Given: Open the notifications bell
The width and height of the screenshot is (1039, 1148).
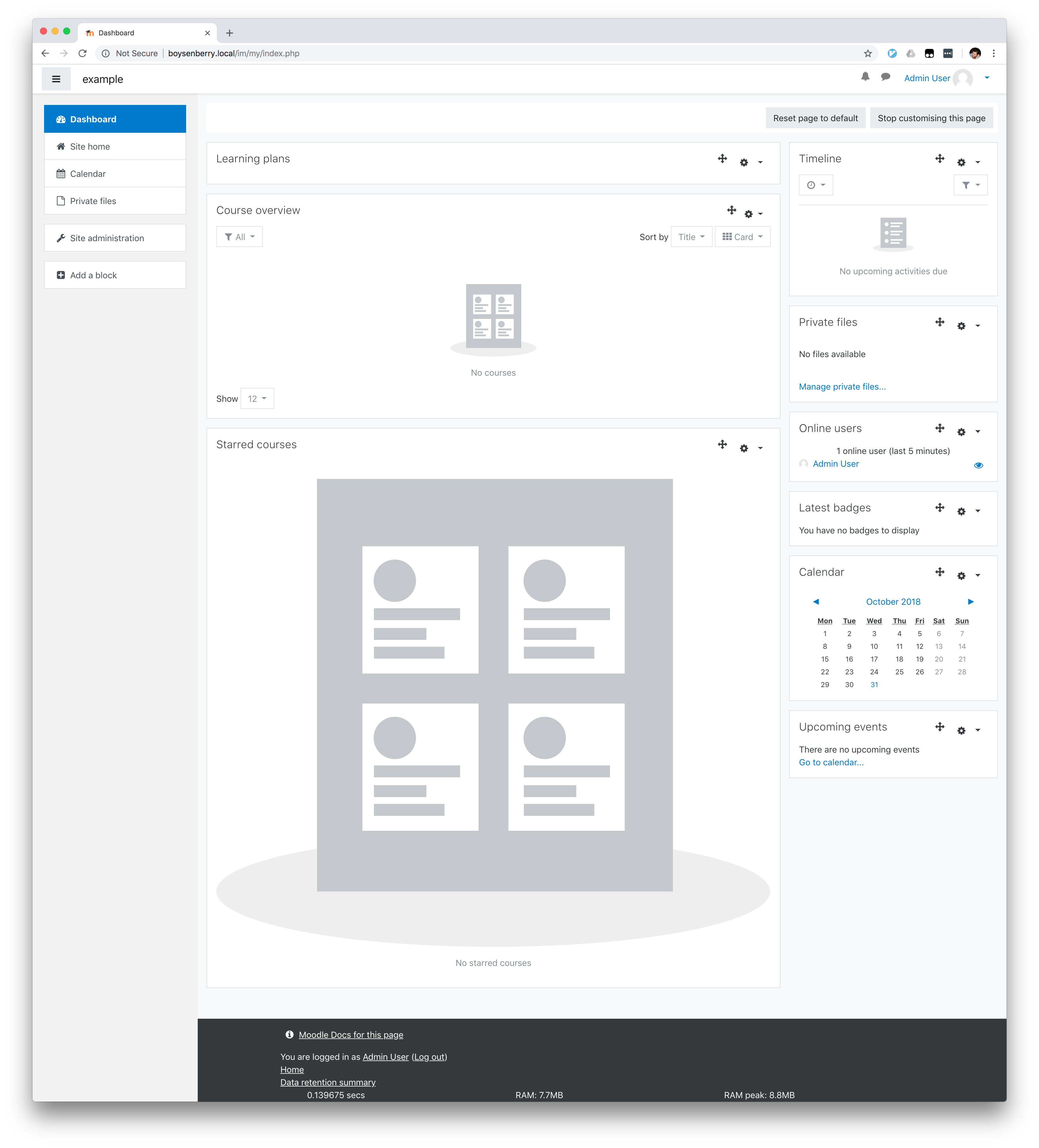Looking at the screenshot, I should click(x=865, y=77).
